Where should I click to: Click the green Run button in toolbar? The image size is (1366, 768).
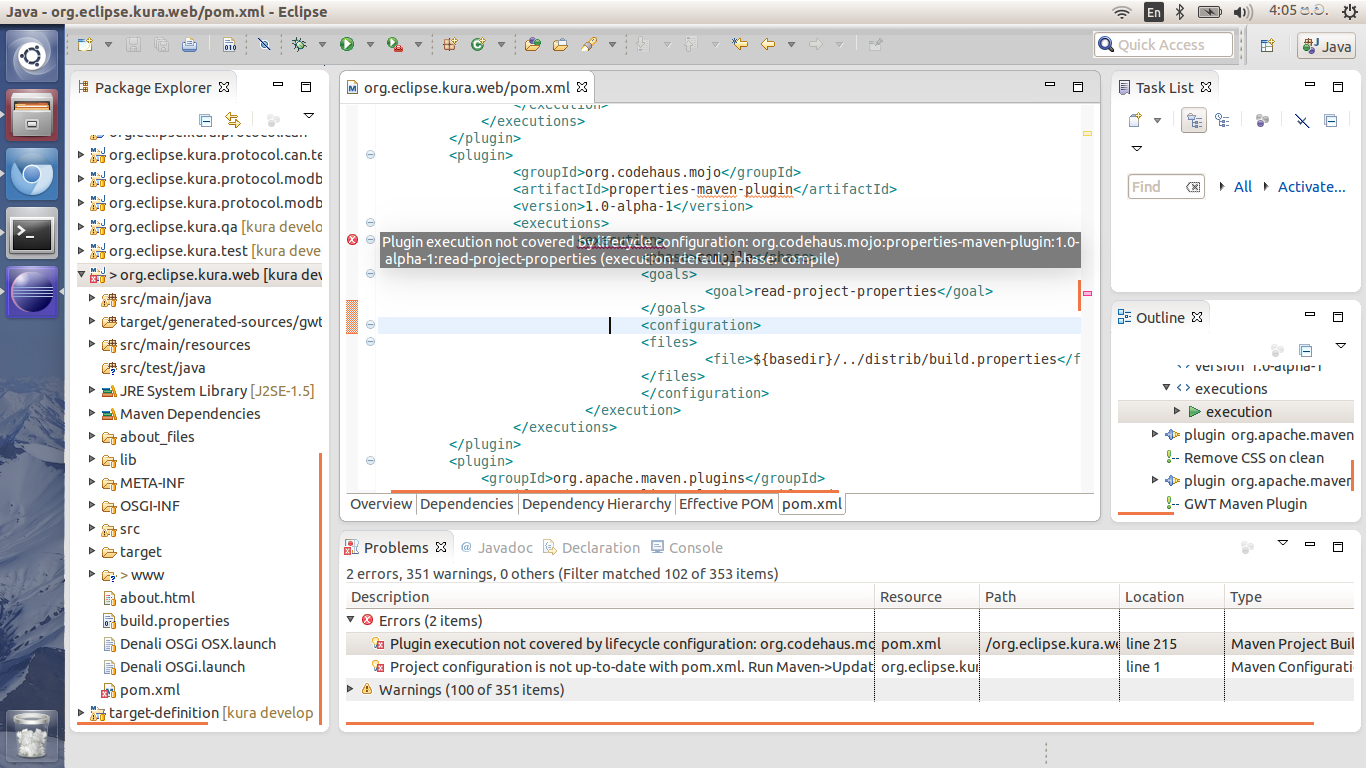347,45
